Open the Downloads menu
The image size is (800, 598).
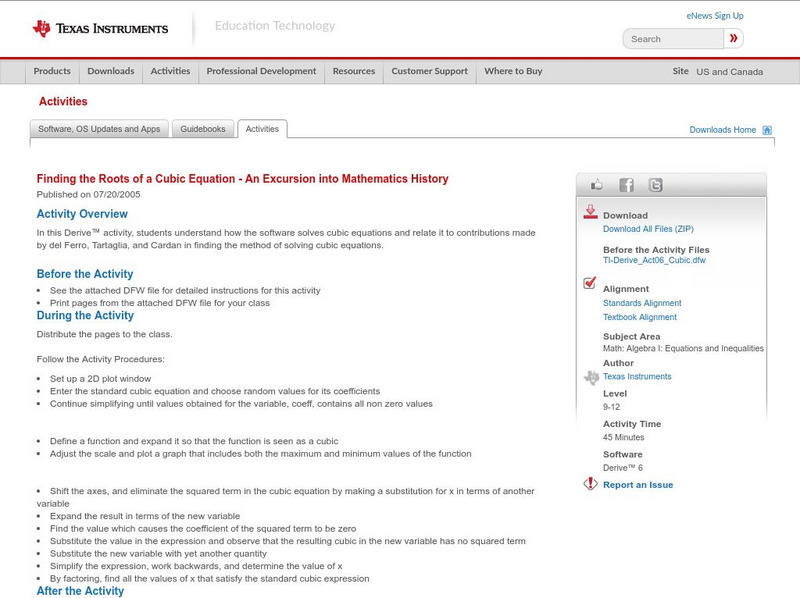[111, 71]
